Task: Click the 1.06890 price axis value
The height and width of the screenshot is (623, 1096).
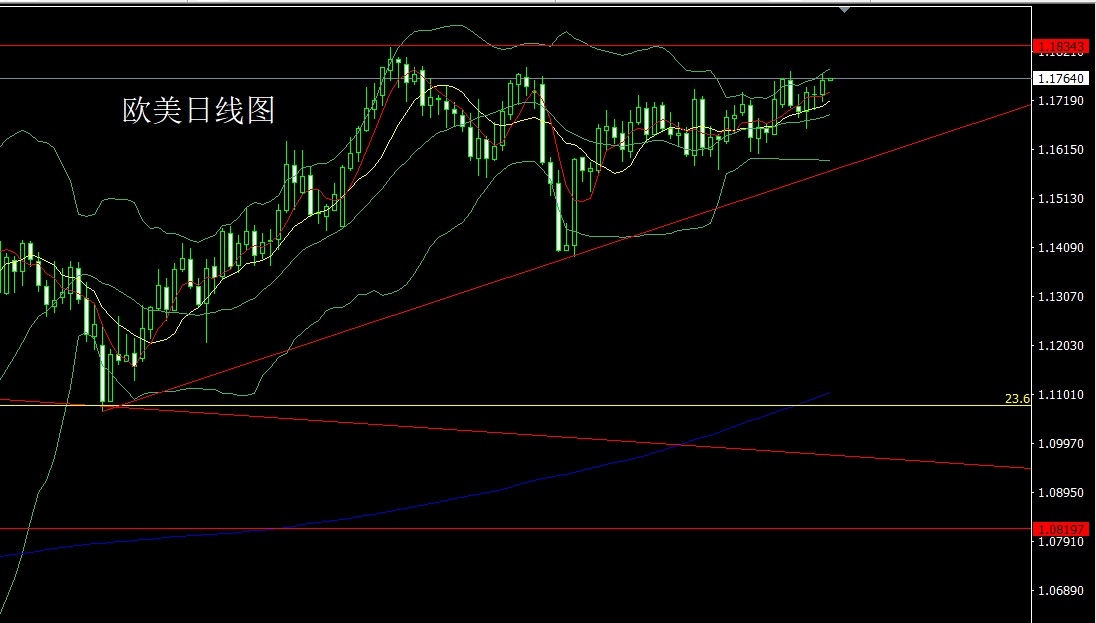Action: pyautogui.click(x=1060, y=591)
